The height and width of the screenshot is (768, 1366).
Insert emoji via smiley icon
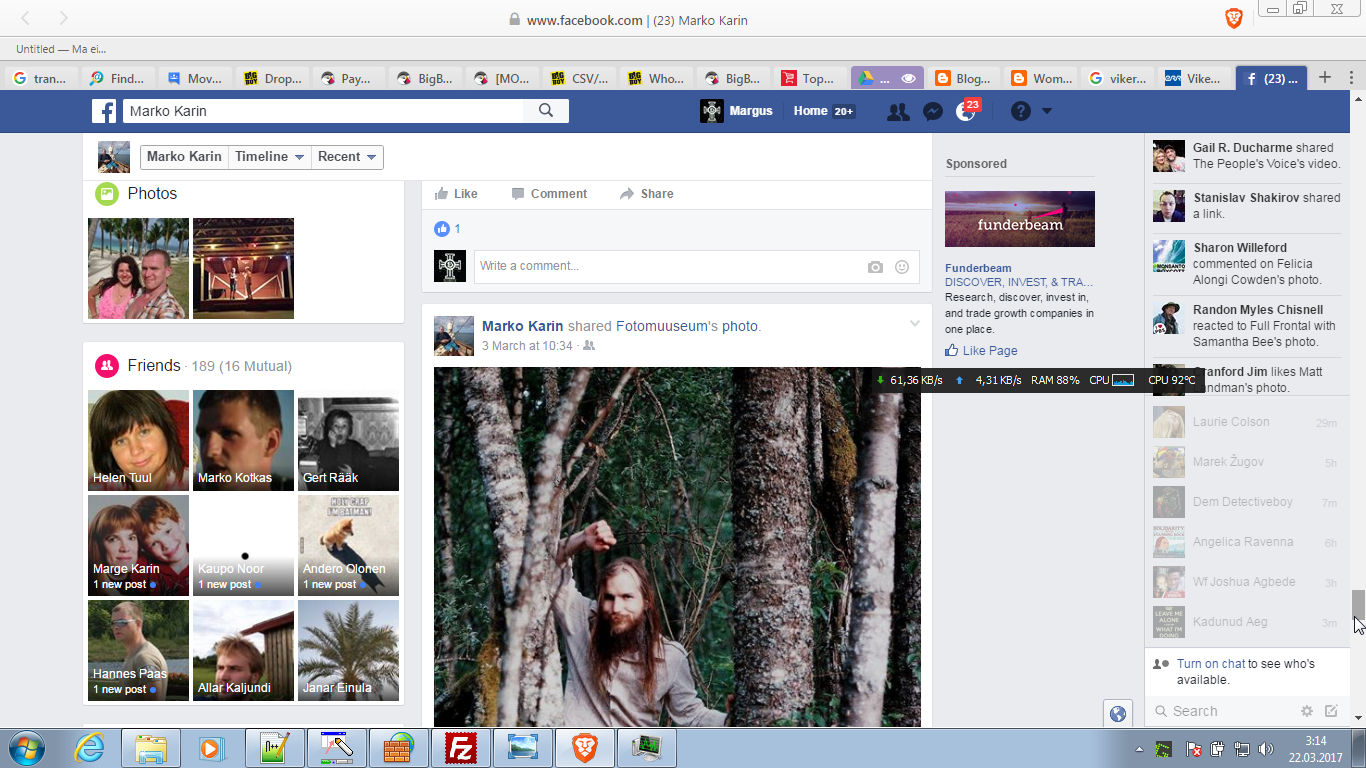[x=902, y=267]
